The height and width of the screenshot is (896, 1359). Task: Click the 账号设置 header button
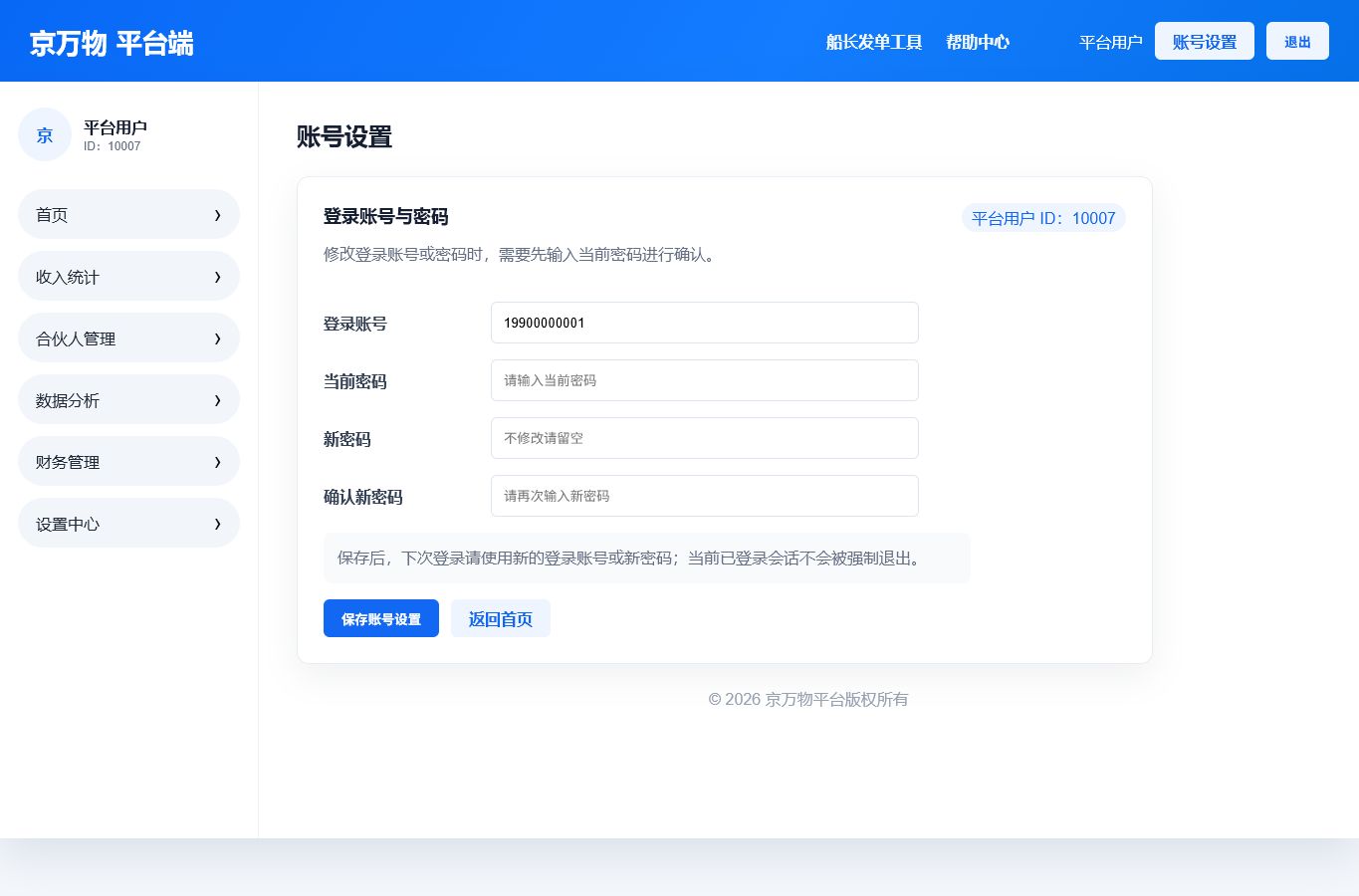1205,41
